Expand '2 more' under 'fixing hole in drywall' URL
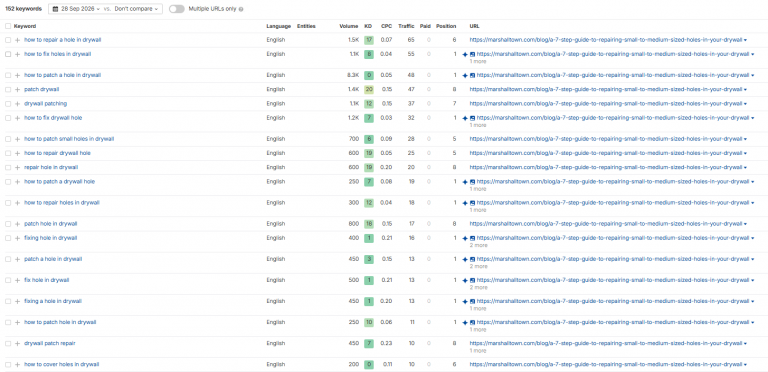The height and width of the screenshot is (372, 768). point(479,245)
